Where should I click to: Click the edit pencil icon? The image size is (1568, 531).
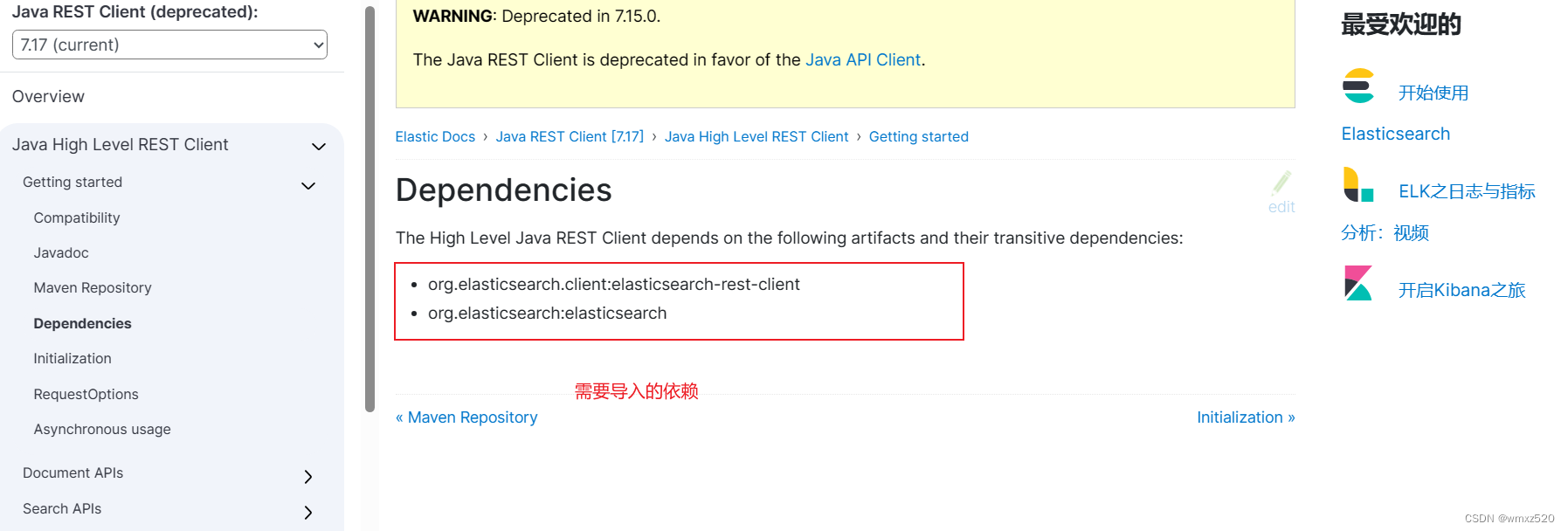[x=1281, y=183]
